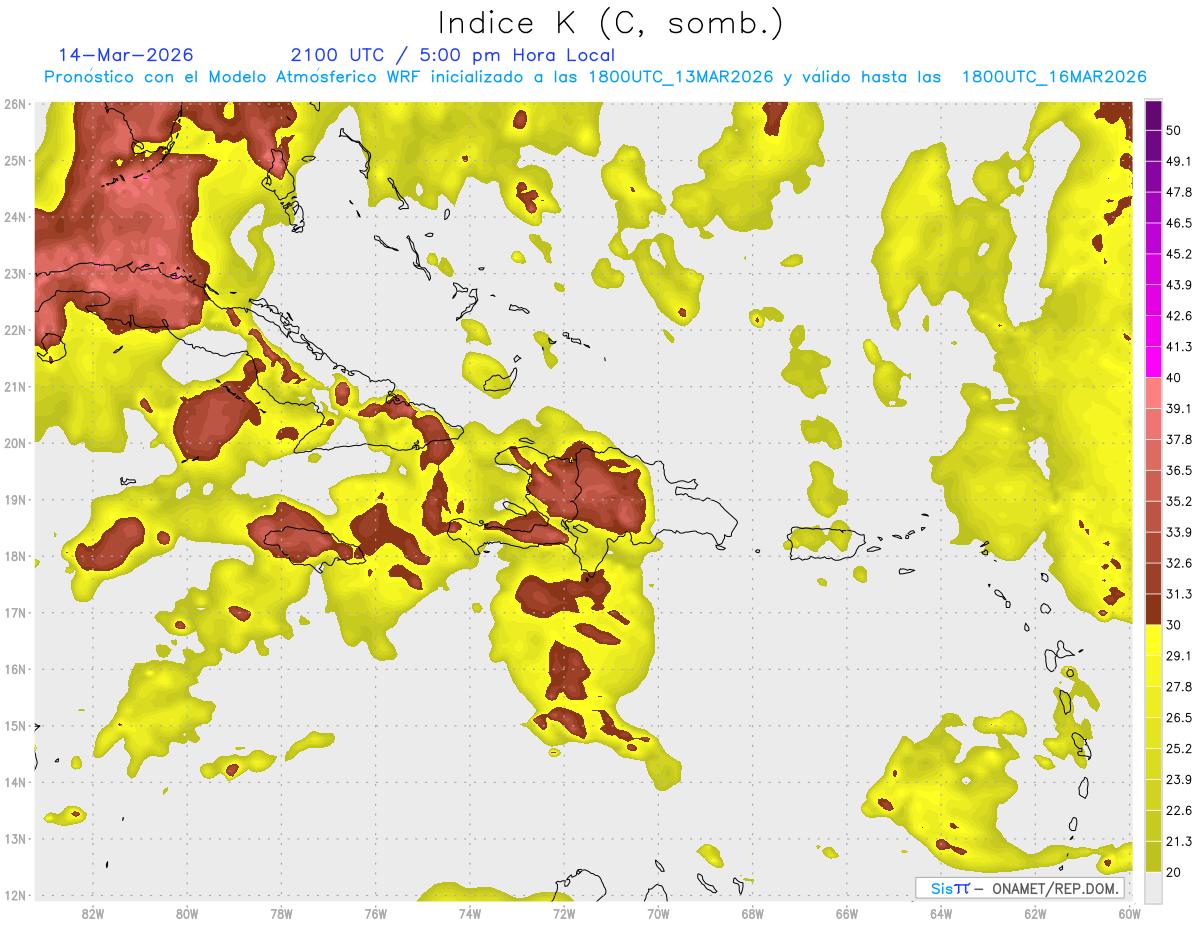Pick the dark brown segment between 30 and 31.3
This screenshot has height=927, width=1200.
click(x=1152, y=609)
